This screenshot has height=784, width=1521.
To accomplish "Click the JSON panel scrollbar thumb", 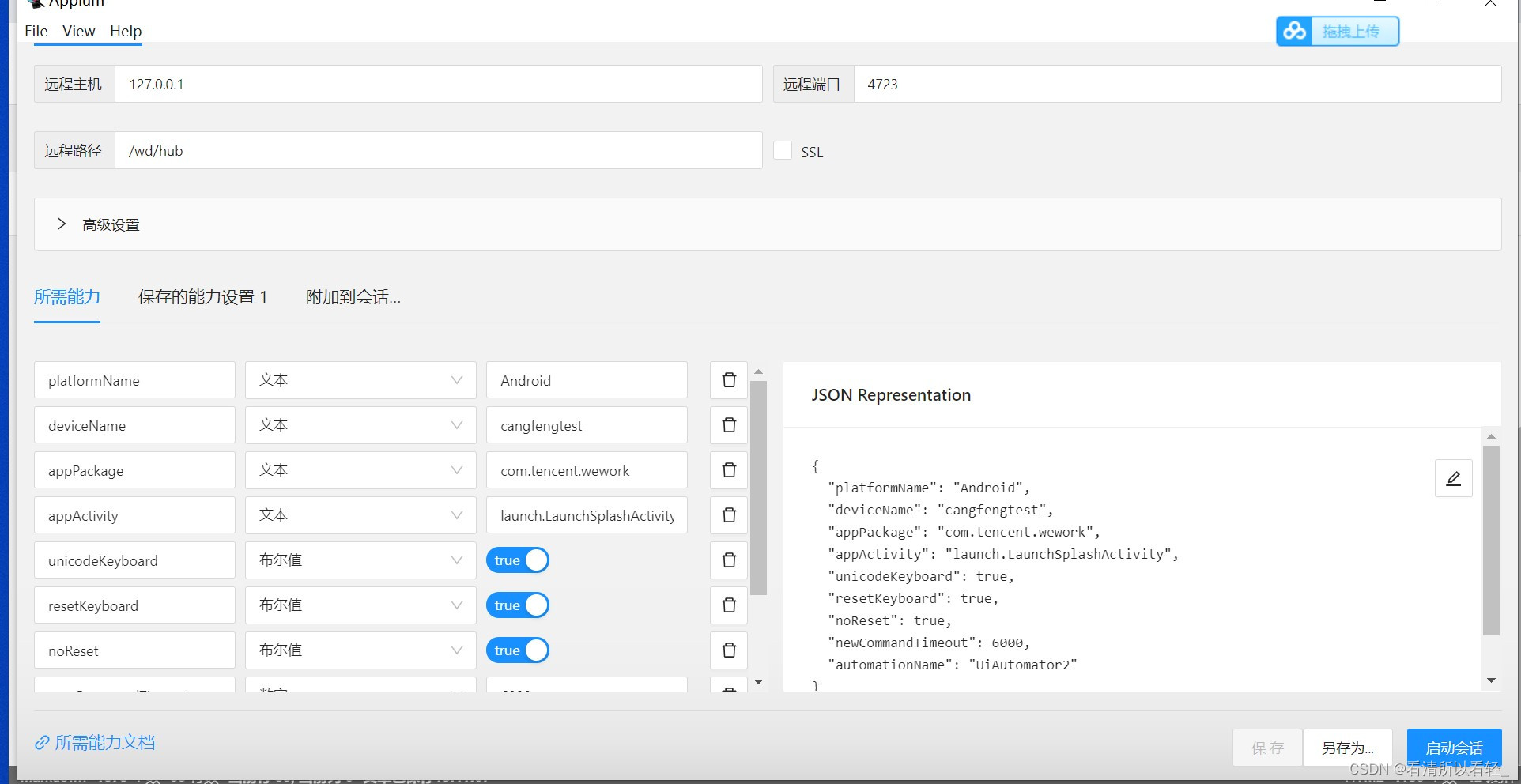I will [x=1491, y=541].
